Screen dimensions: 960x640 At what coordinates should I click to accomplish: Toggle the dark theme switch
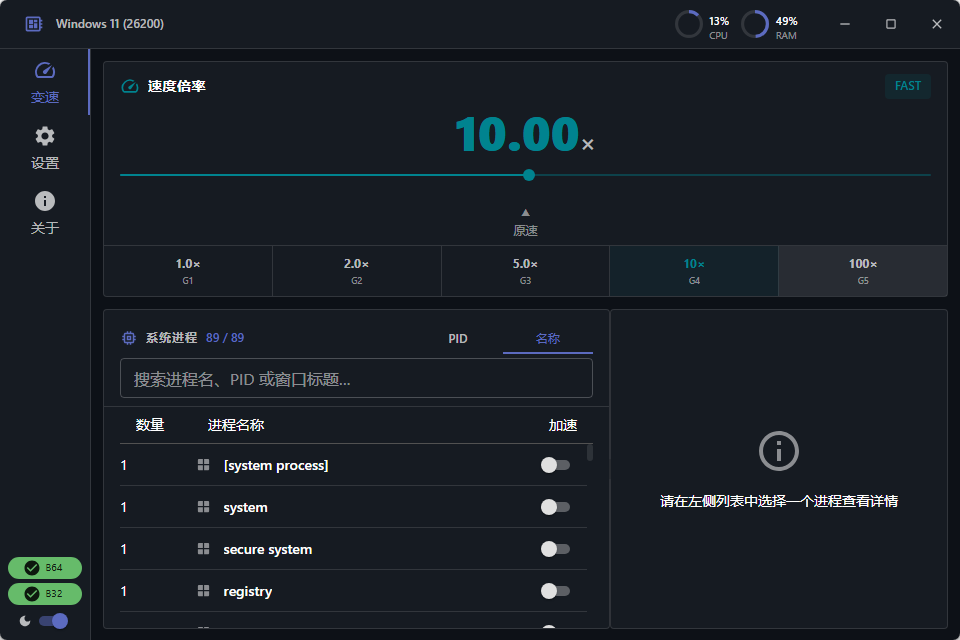(54, 621)
